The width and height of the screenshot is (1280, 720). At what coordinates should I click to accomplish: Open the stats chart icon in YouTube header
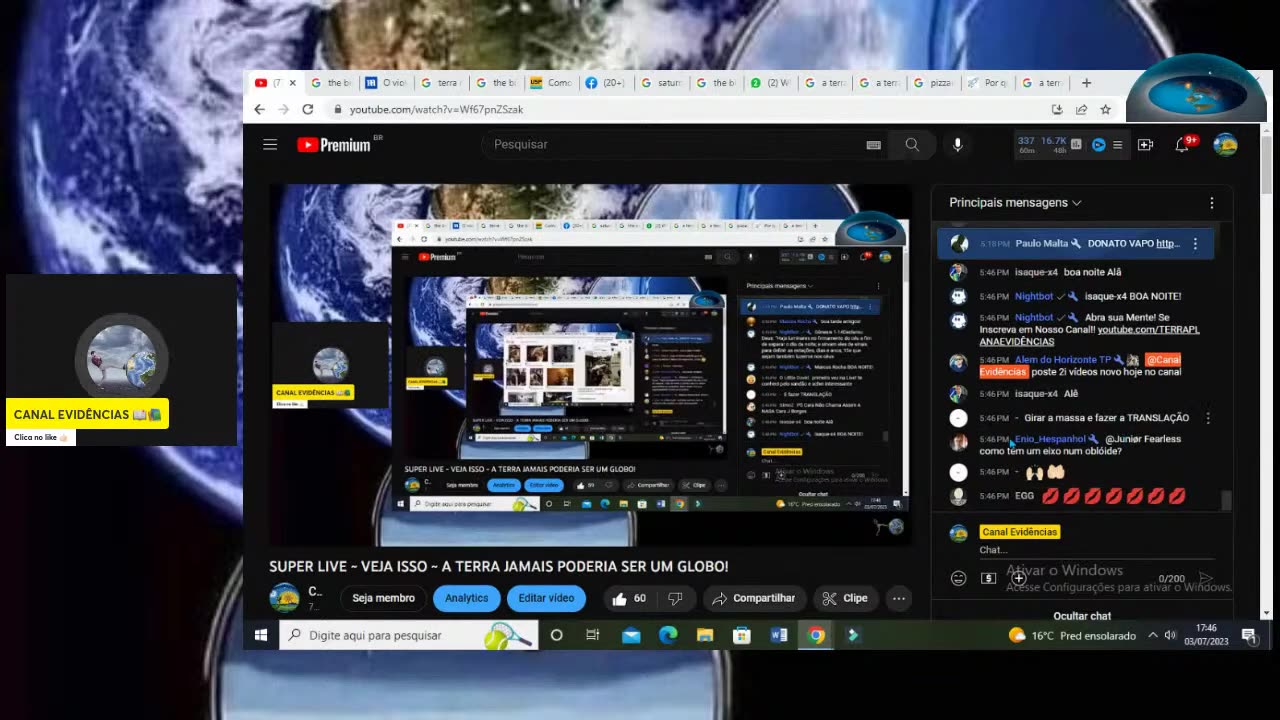tap(1076, 145)
